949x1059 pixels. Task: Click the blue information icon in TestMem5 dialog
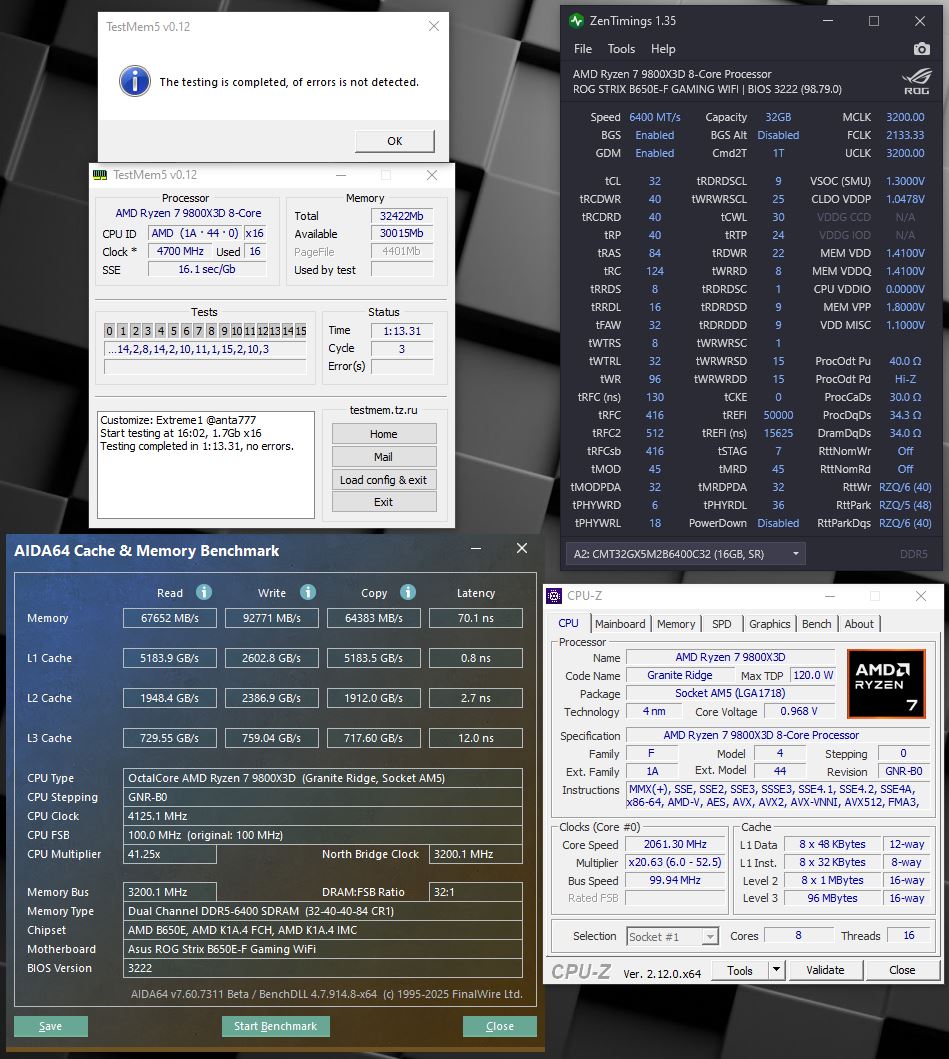point(135,82)
